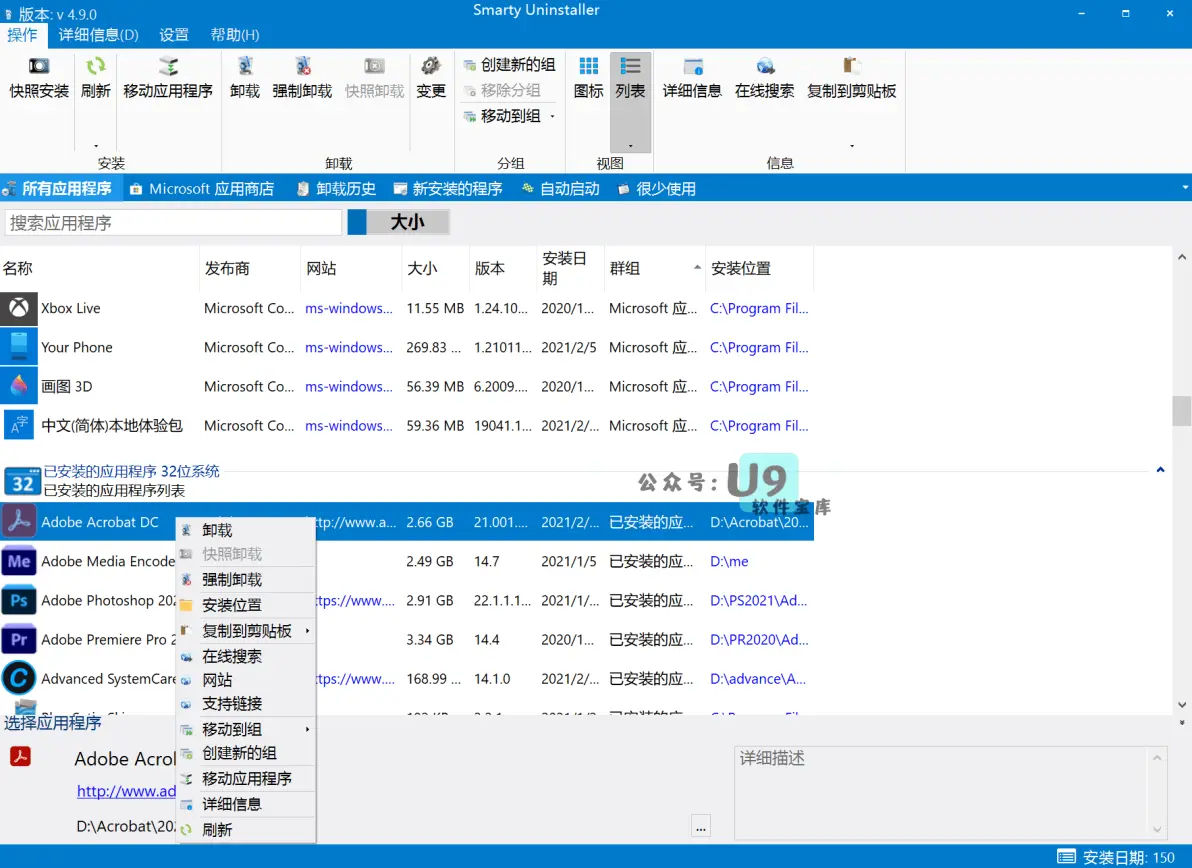Screen dimensions: 1192x868
Task: Open the dropdown arrow under 复制到剪贴板
Action: click(x=851, y=146)
